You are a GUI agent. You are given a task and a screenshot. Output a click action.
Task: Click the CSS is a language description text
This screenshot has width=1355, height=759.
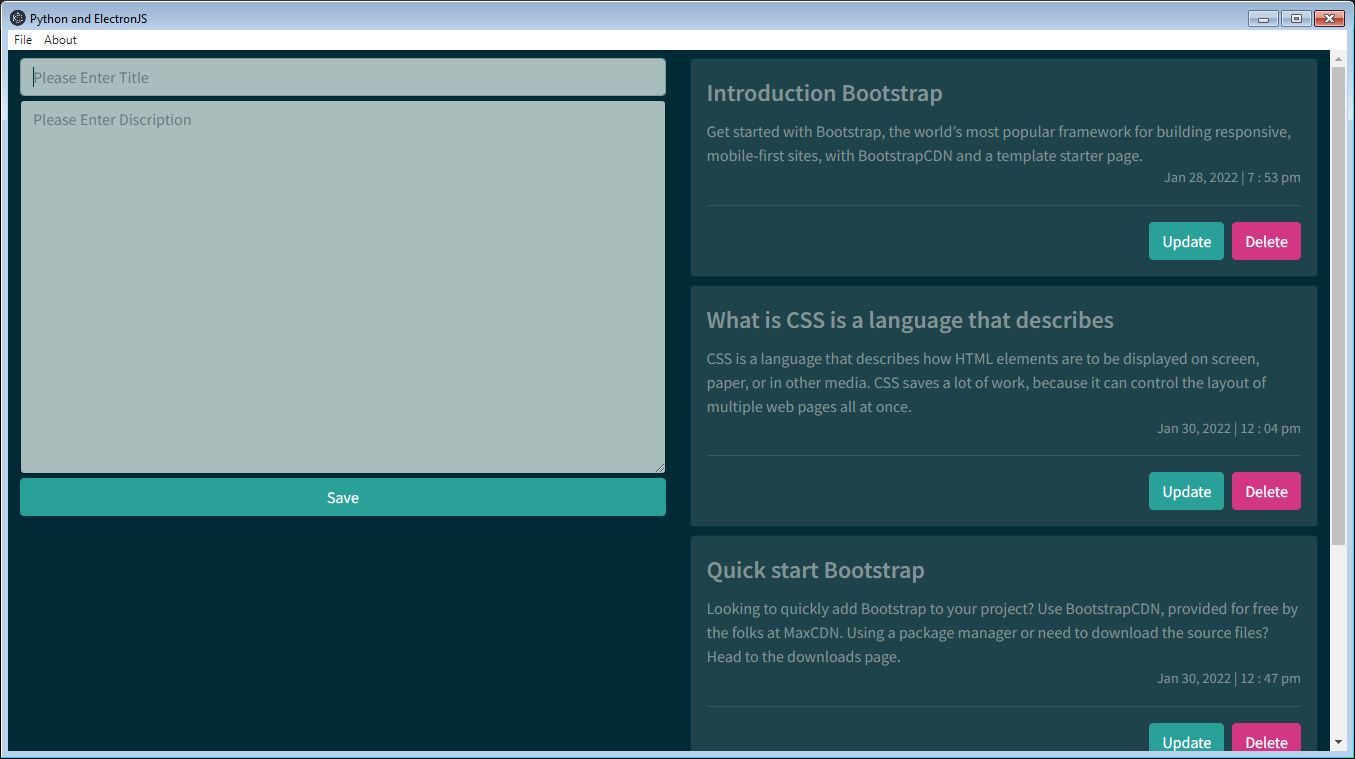[987, 382]
